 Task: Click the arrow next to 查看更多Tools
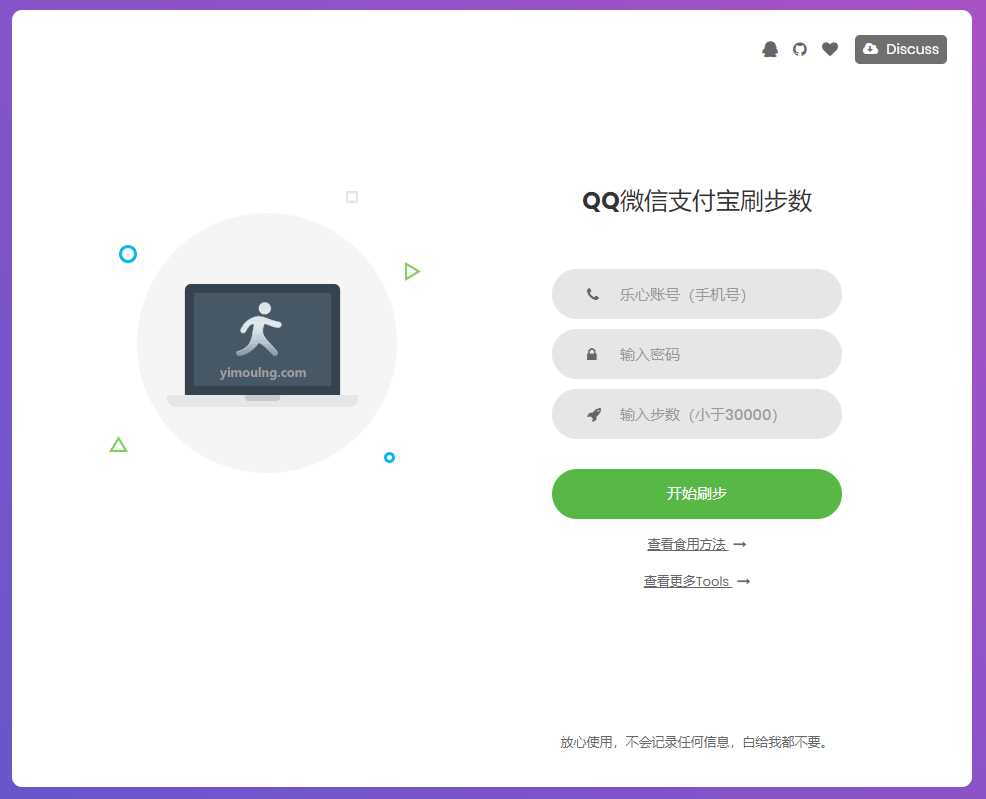click(x=742, y=580)
